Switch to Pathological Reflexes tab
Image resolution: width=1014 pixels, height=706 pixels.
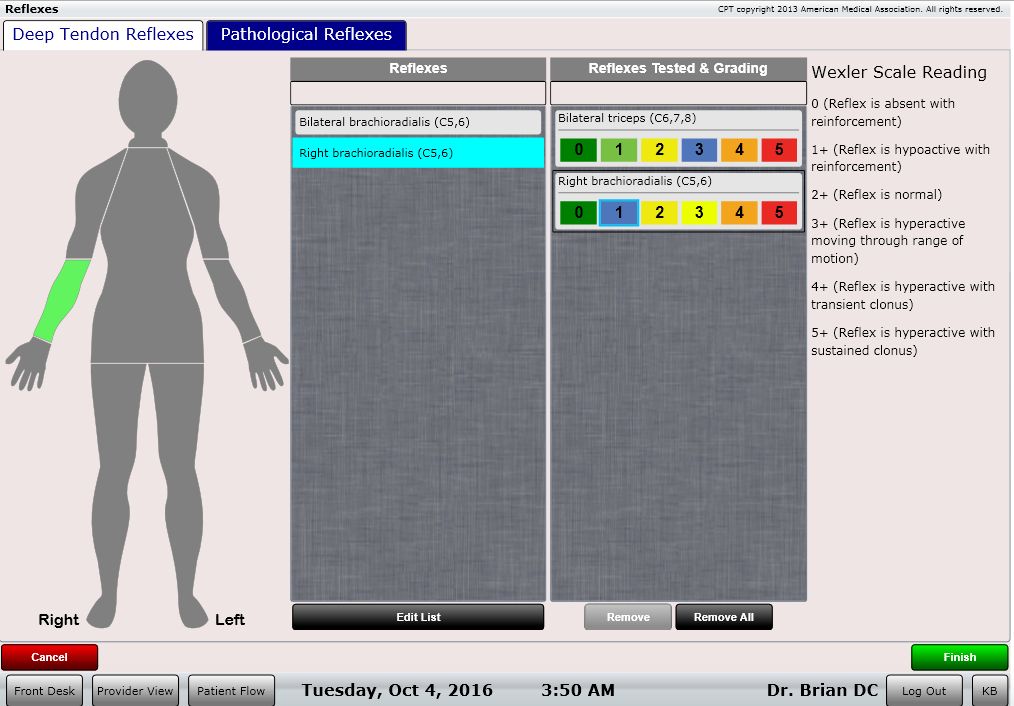click(306, 35)
